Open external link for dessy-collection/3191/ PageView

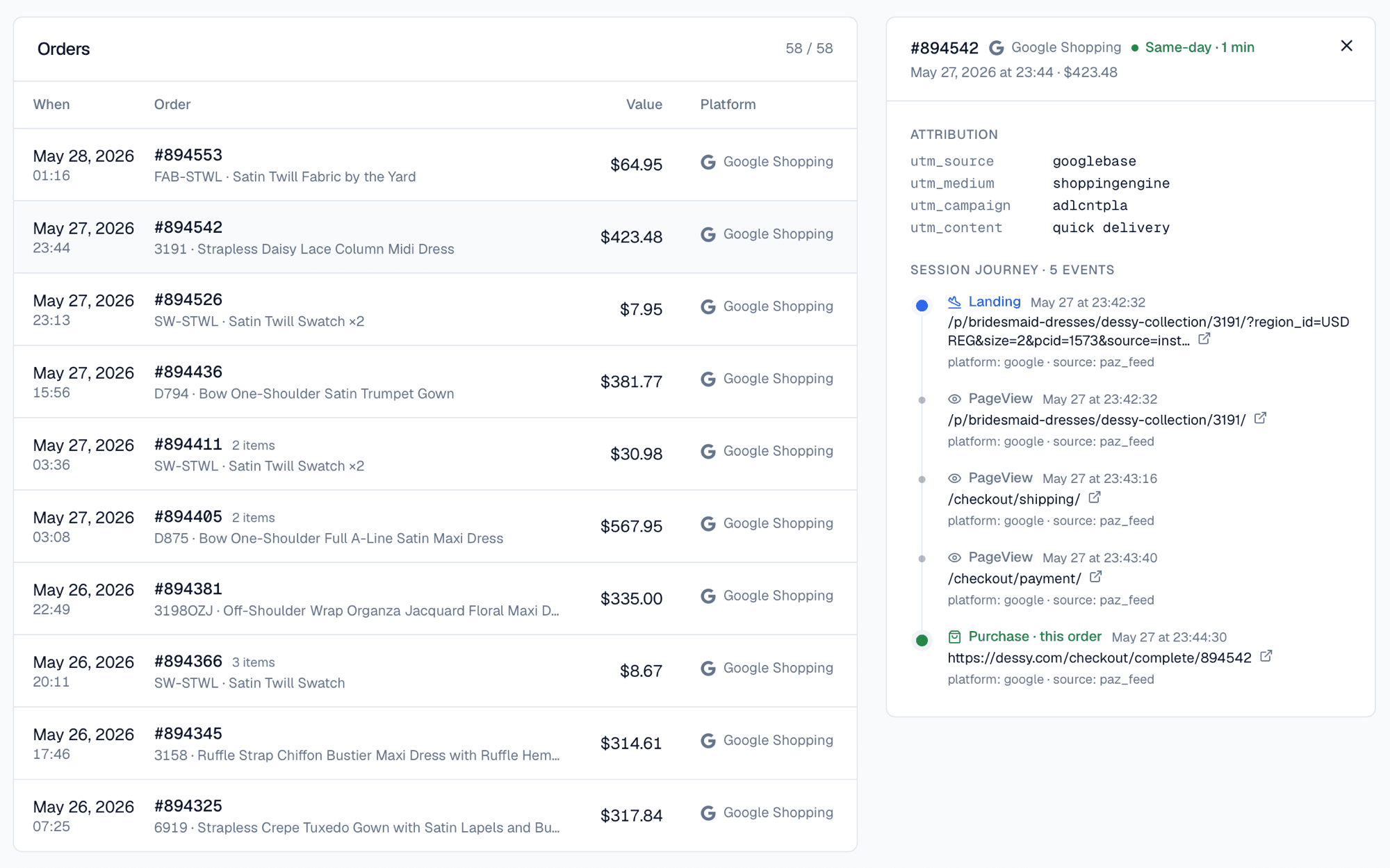point(1260,418)
